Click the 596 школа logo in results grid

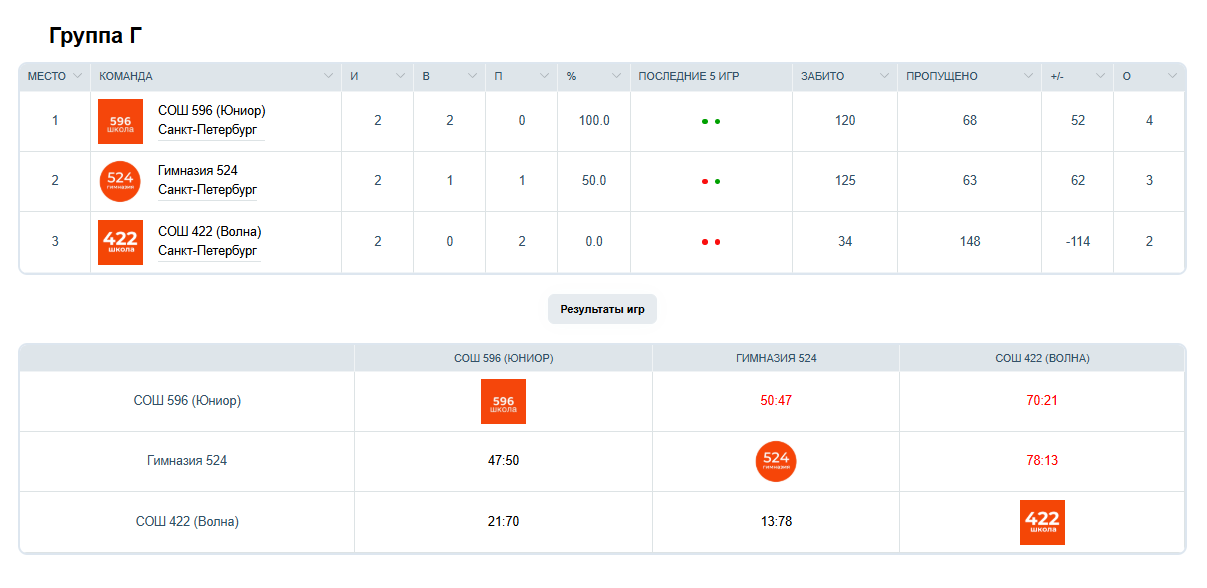click(x=503, y=402)
